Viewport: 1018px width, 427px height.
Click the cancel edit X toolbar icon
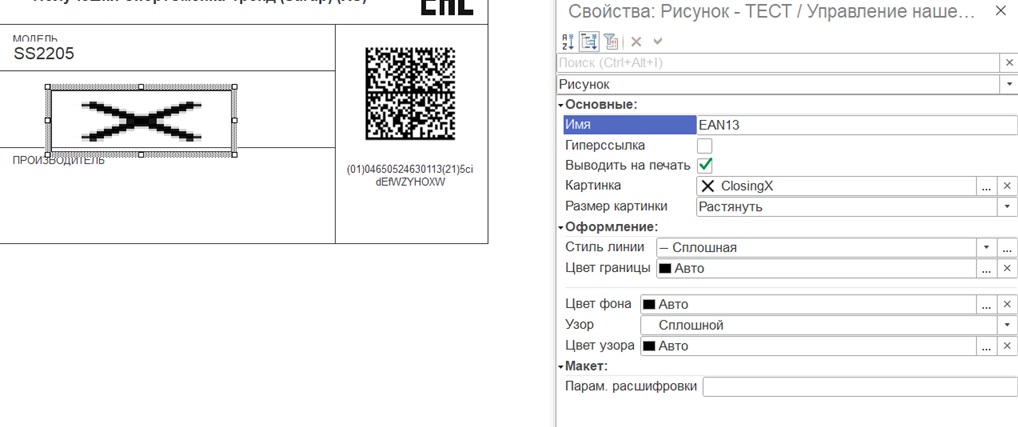coord(636,42)
